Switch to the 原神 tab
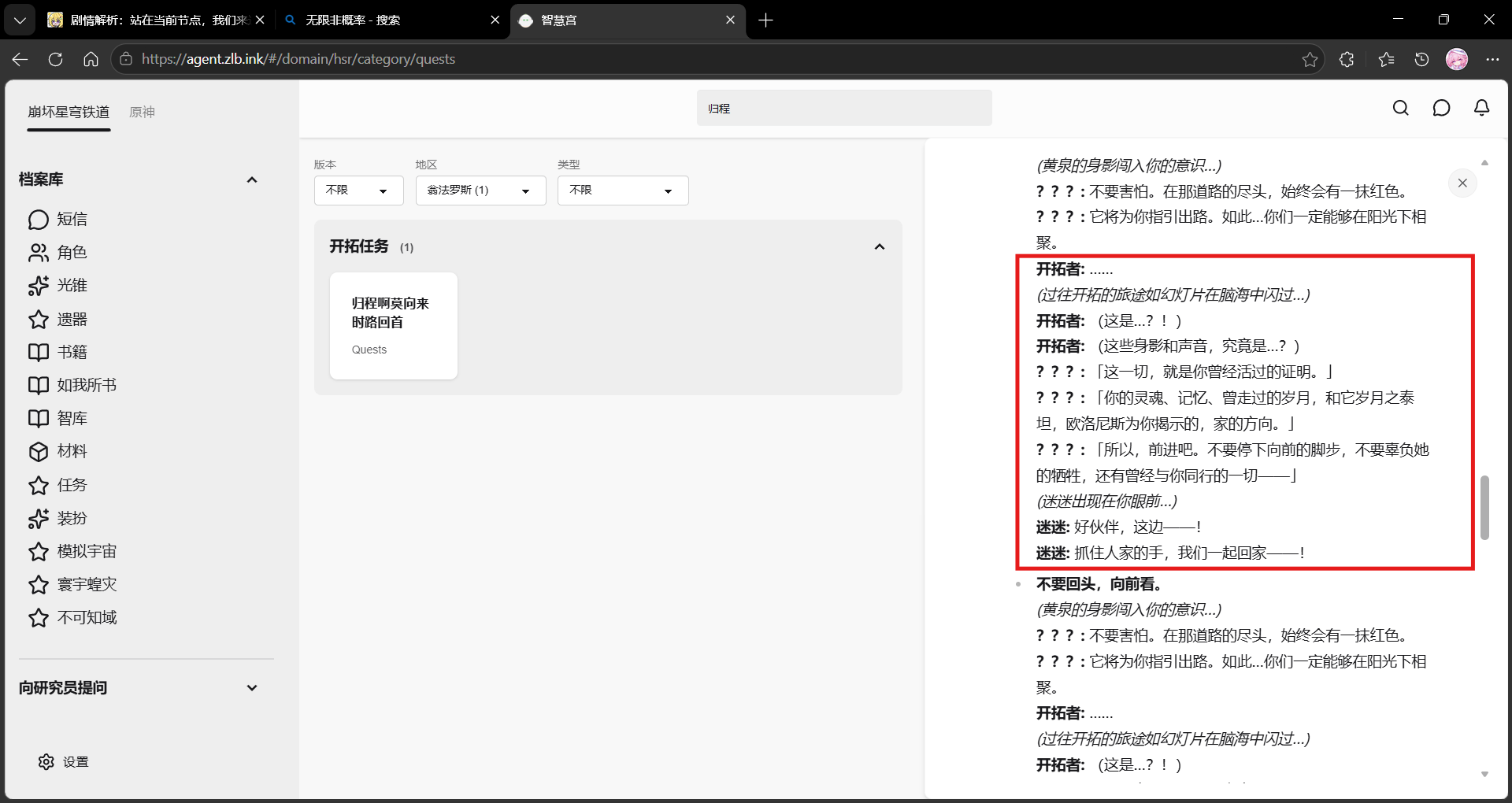Viewport: 1512px width, 803px height. (x=142, y=112)
